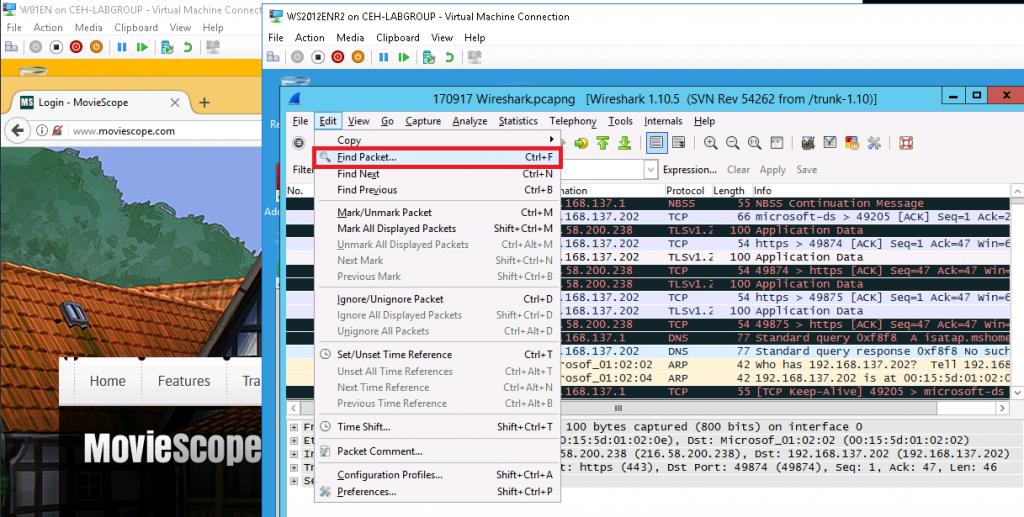Open the Wireshark filter field dropdown arrow
The width and height of the screenshot is (1024, 517).
[x=650, y=170]
